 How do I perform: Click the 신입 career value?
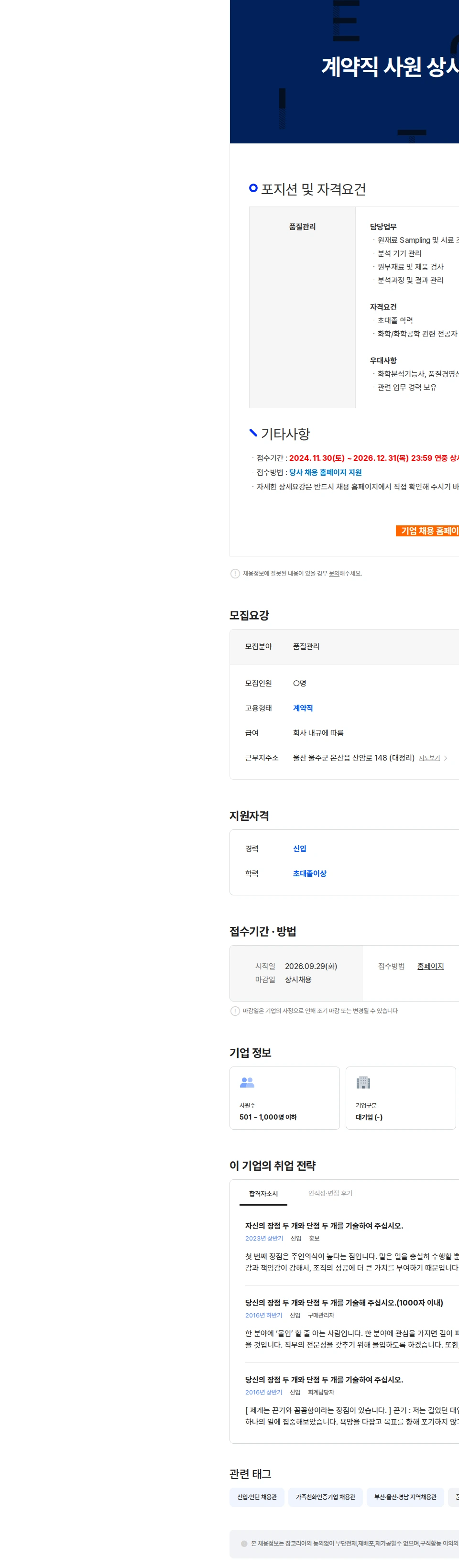[x=299, y=849]
